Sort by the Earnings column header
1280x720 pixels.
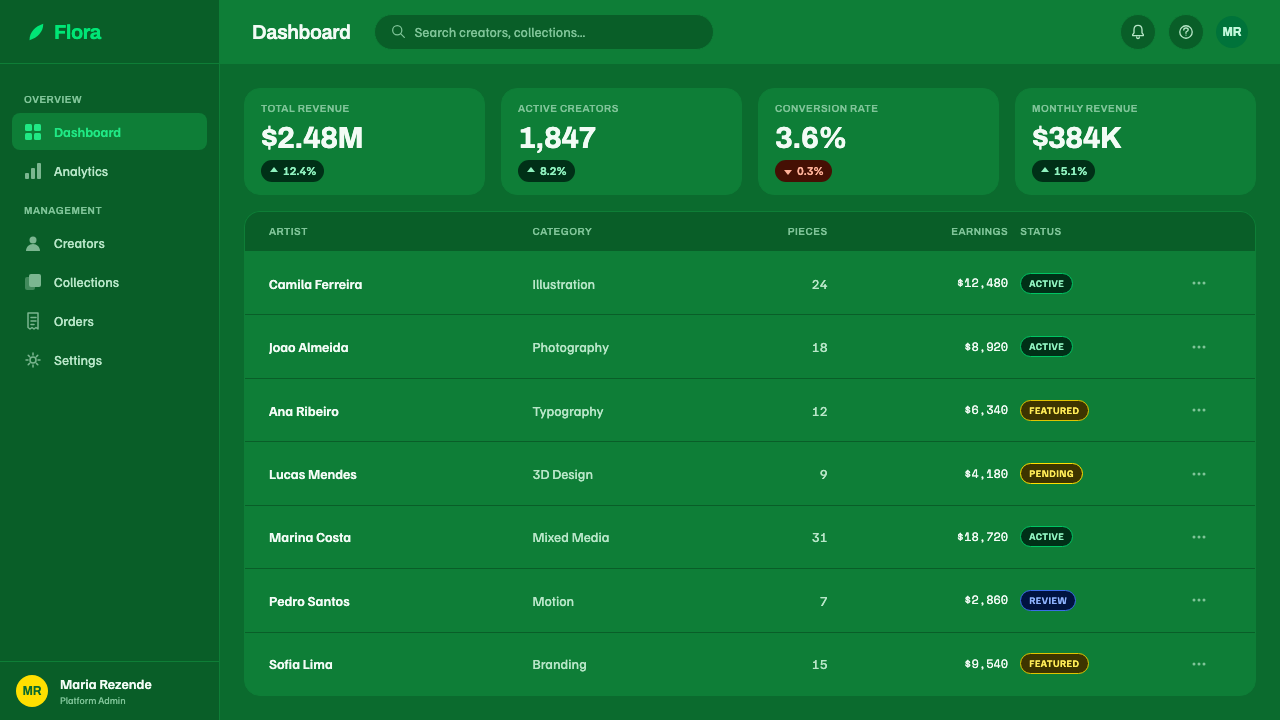pyautogui.click(x=979, y=231)
